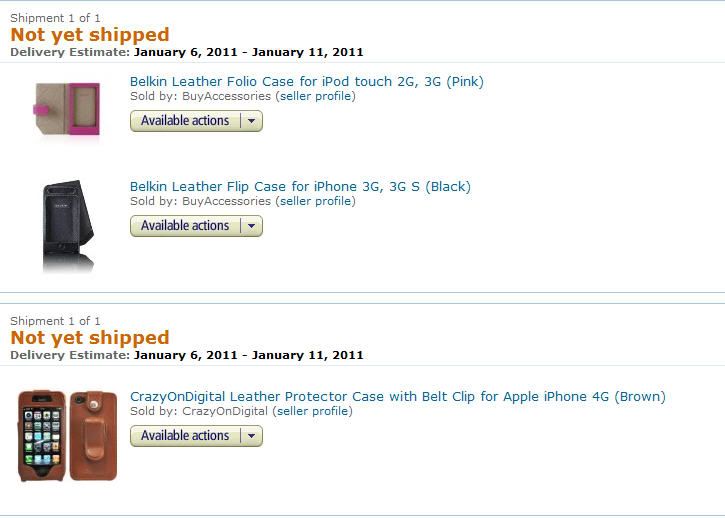Open the Belkin Leather Folio Case product link
Viewport: 725px width, 518px height.
click(x=307, y=81)
